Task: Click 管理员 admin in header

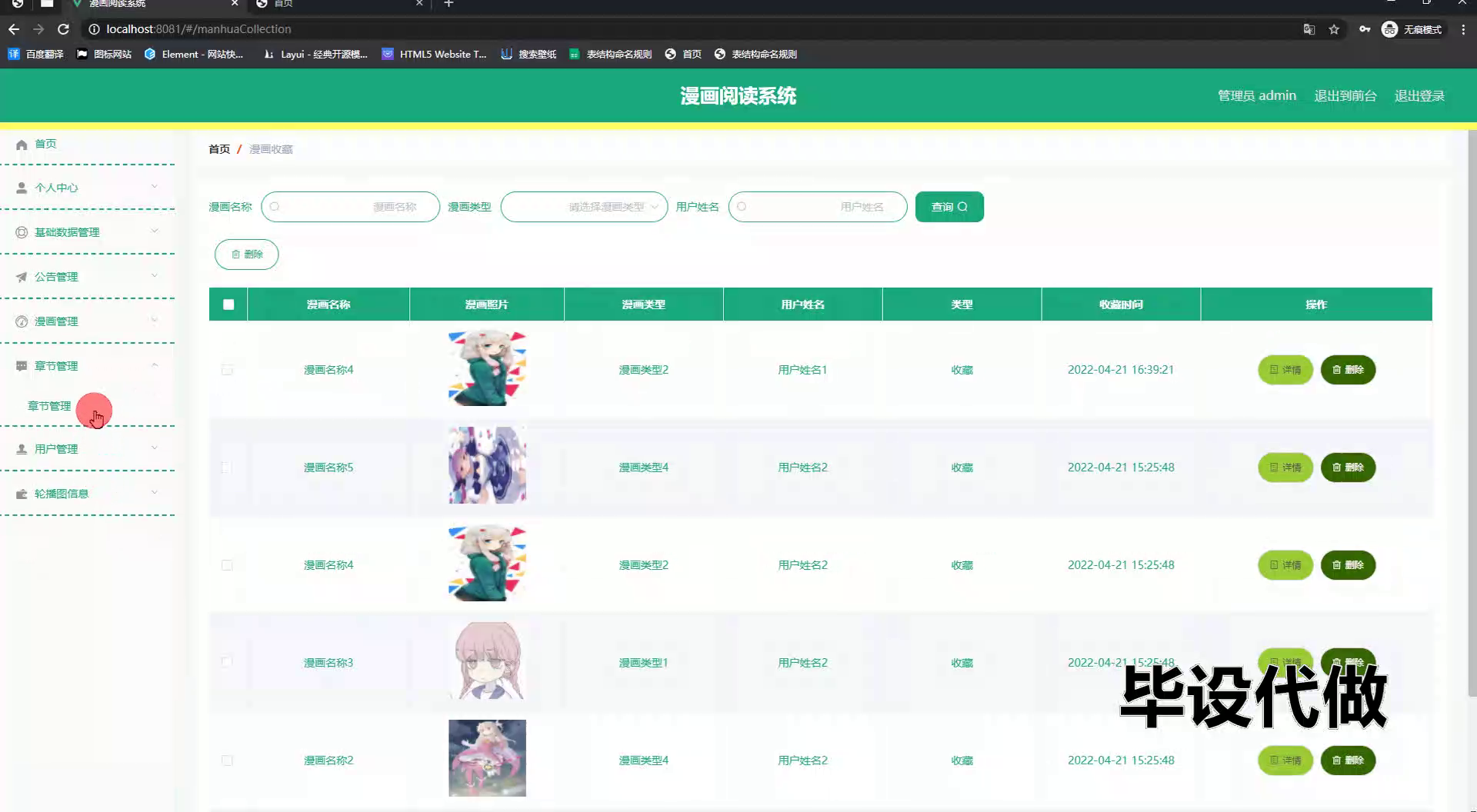Action: point(1257,95)
